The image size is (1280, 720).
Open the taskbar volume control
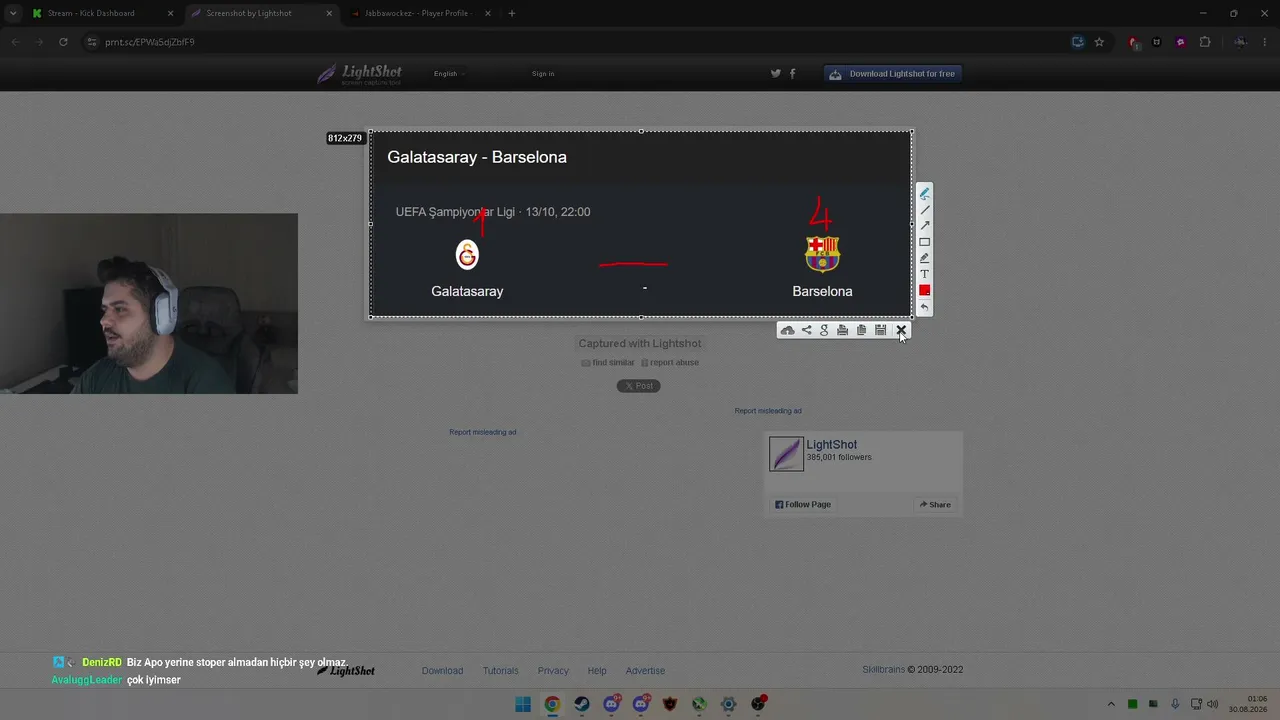click(x=1212, y=704)
